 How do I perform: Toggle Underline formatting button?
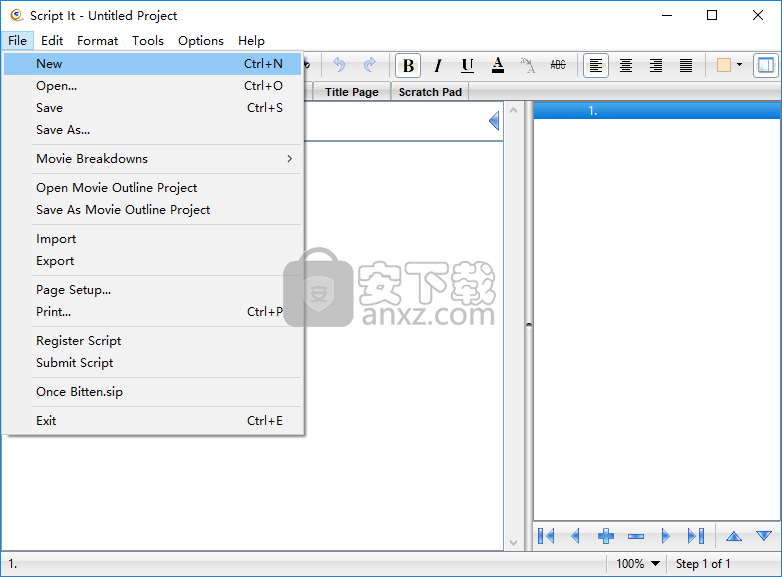click(467, 65)
